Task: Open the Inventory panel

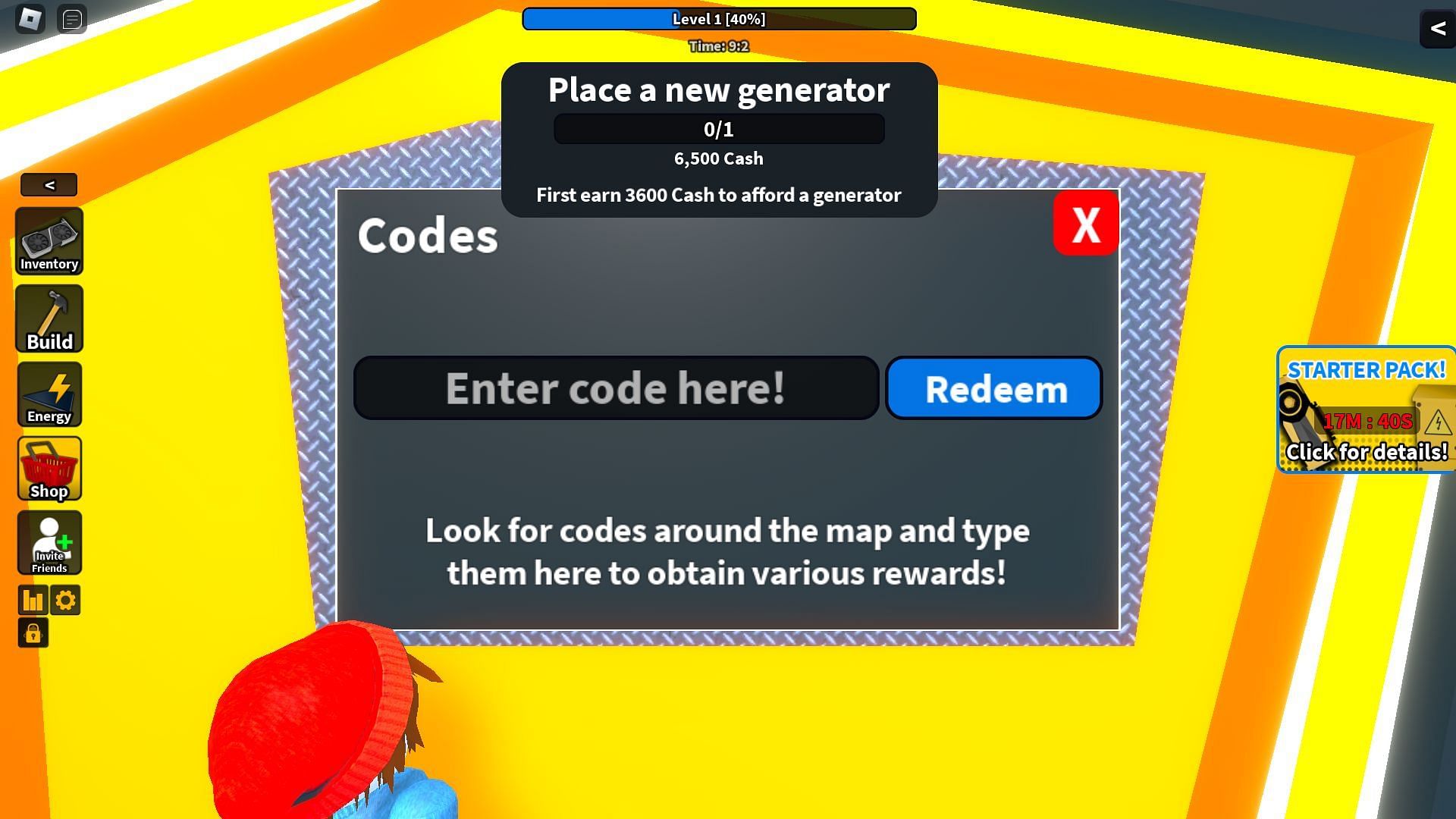Action: point(49,242)
